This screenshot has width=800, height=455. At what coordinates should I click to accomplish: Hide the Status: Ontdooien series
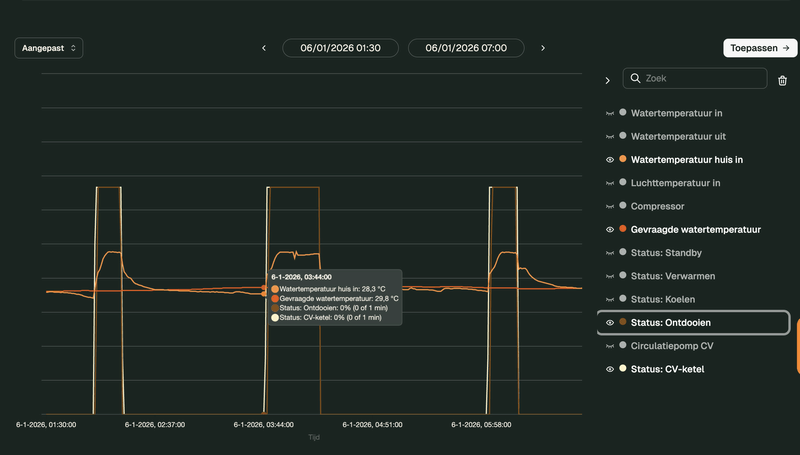pos(610,323)
